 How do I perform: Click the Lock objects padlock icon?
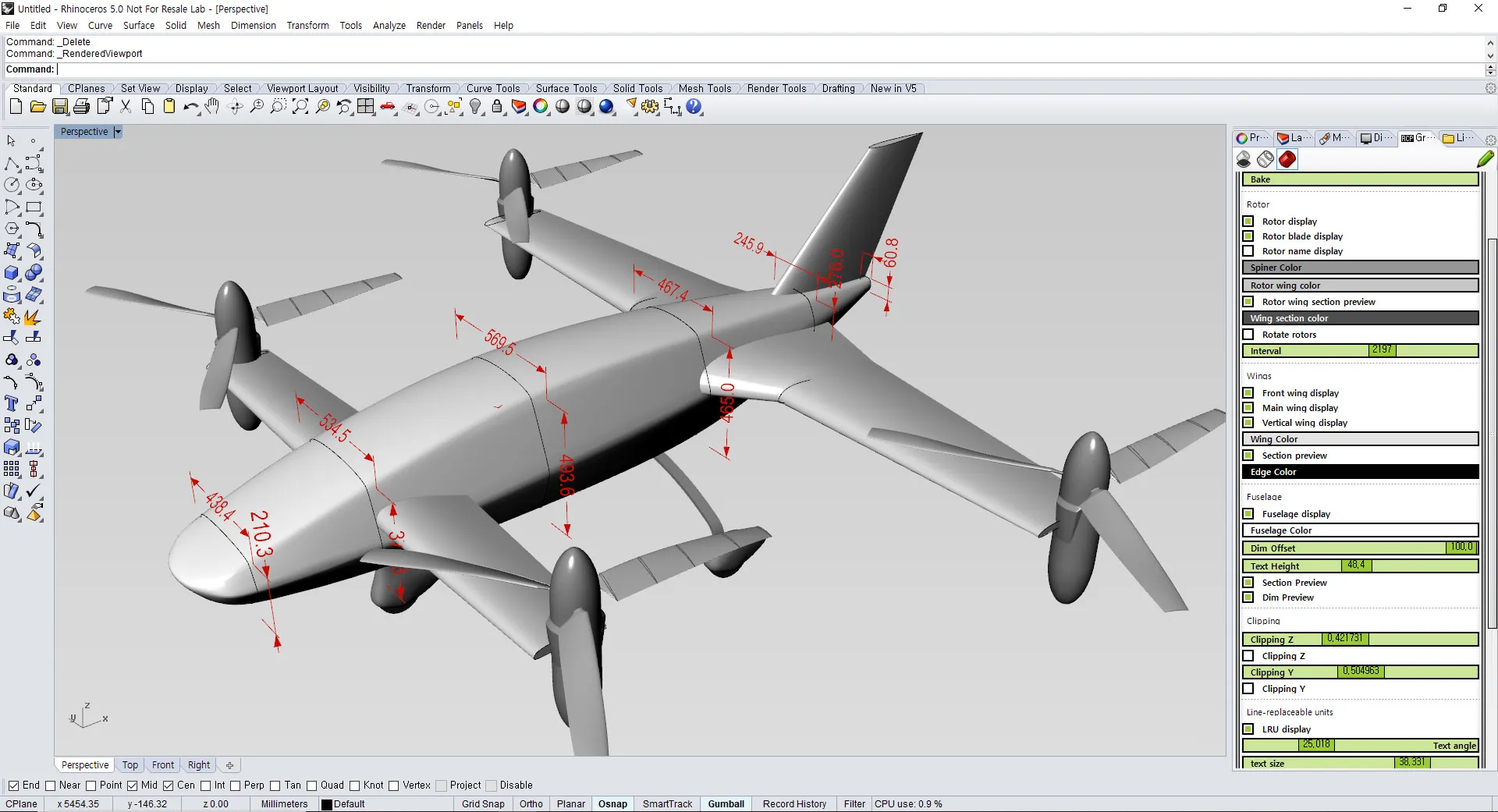pos(497,107)
